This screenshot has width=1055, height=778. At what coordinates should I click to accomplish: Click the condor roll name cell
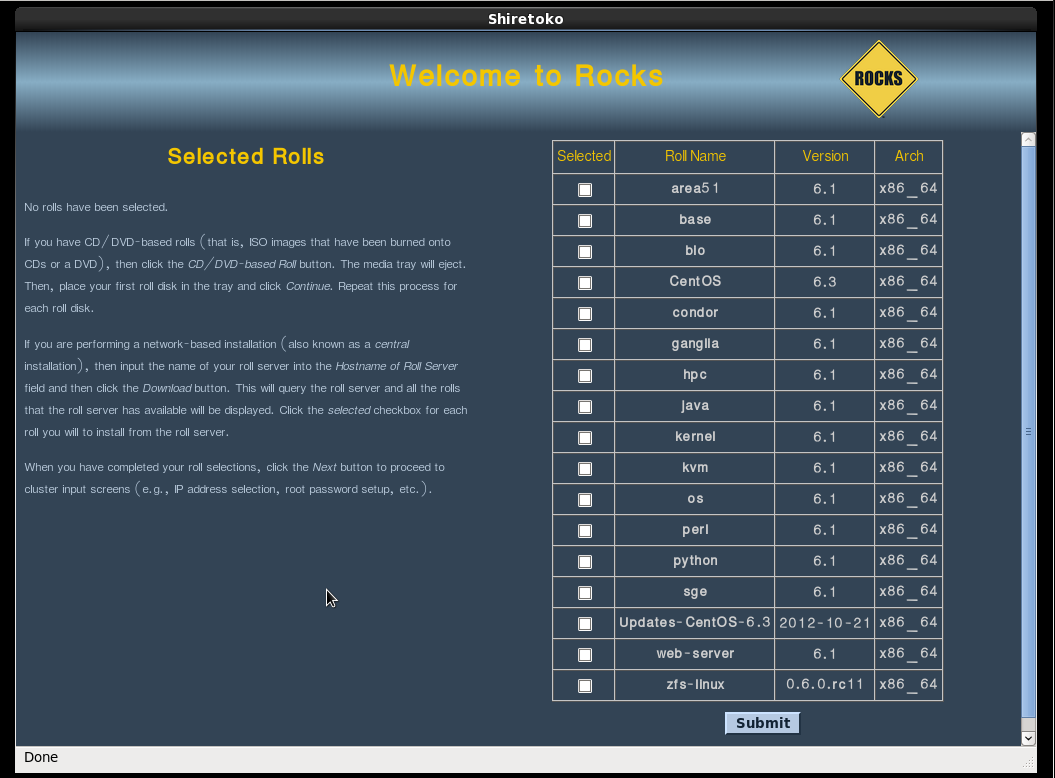695,312
